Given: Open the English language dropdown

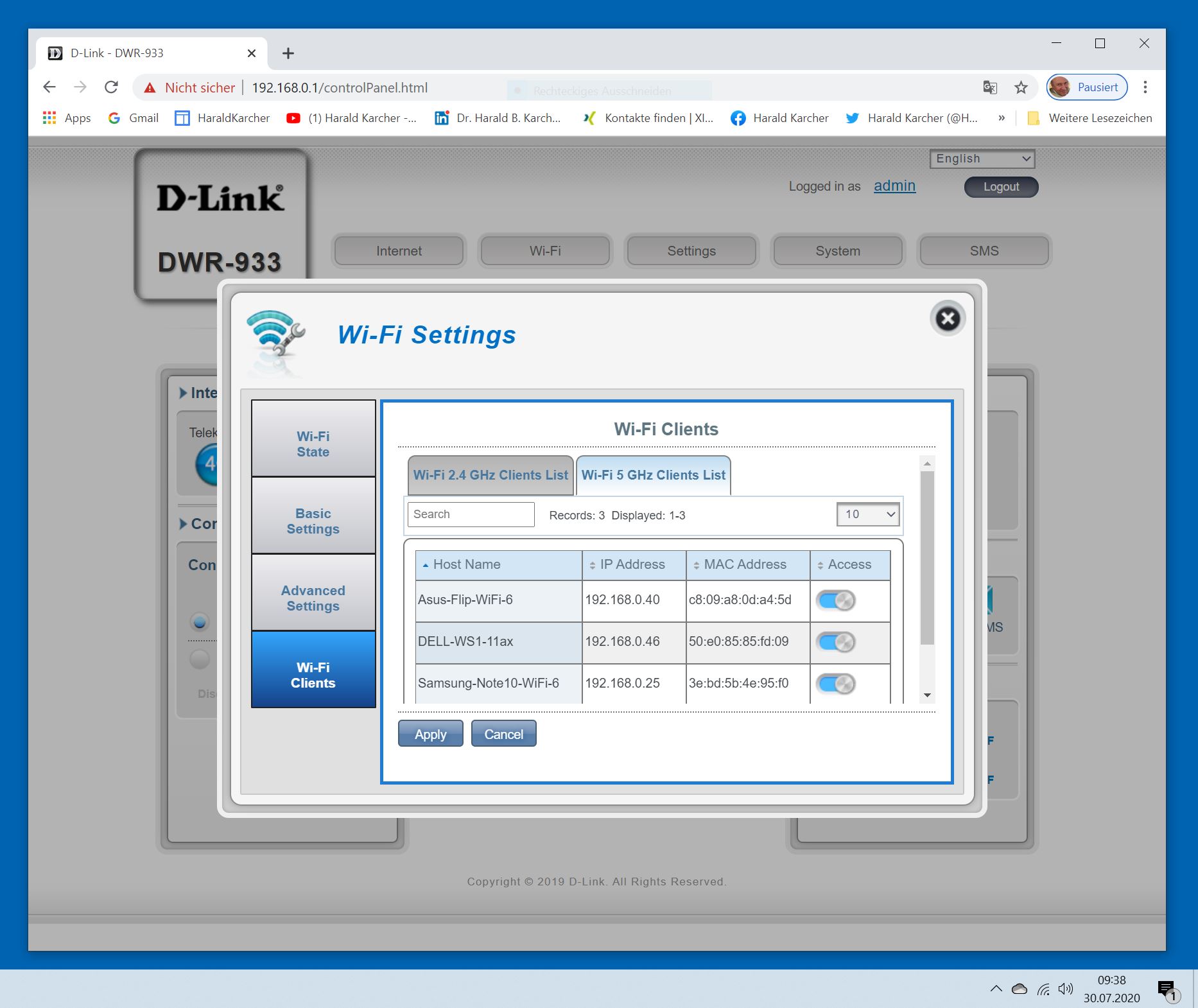Looking at the screenshot, I should 982,159.
